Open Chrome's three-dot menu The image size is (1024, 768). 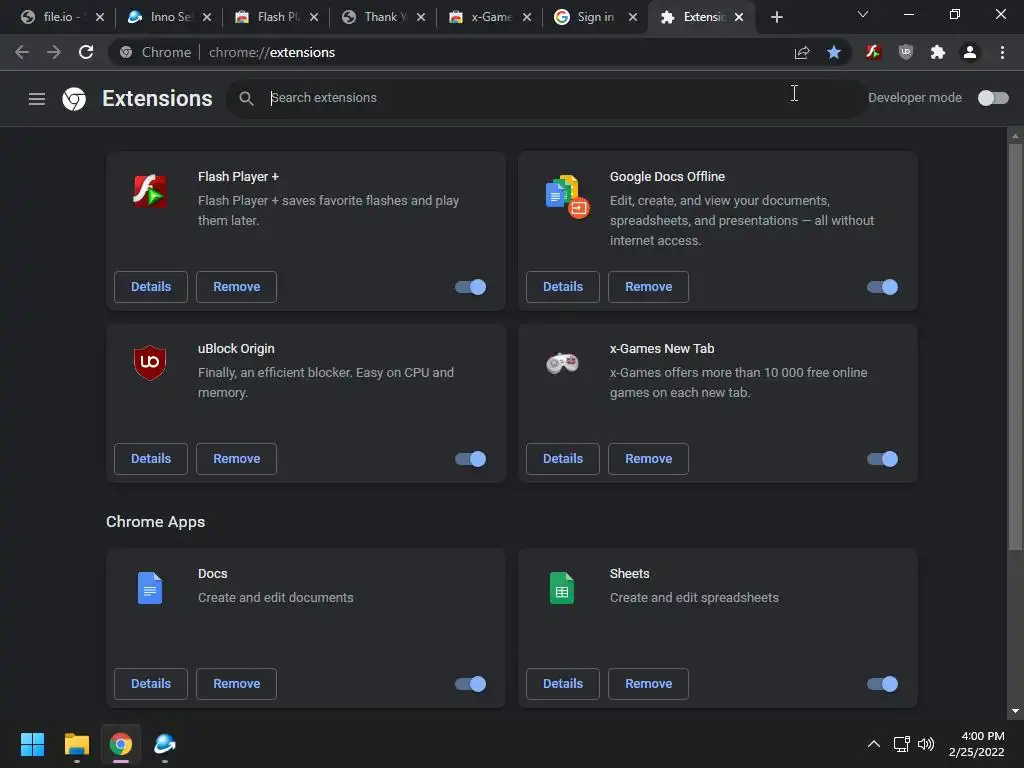pyautogui.click(x=1002, y=52)
